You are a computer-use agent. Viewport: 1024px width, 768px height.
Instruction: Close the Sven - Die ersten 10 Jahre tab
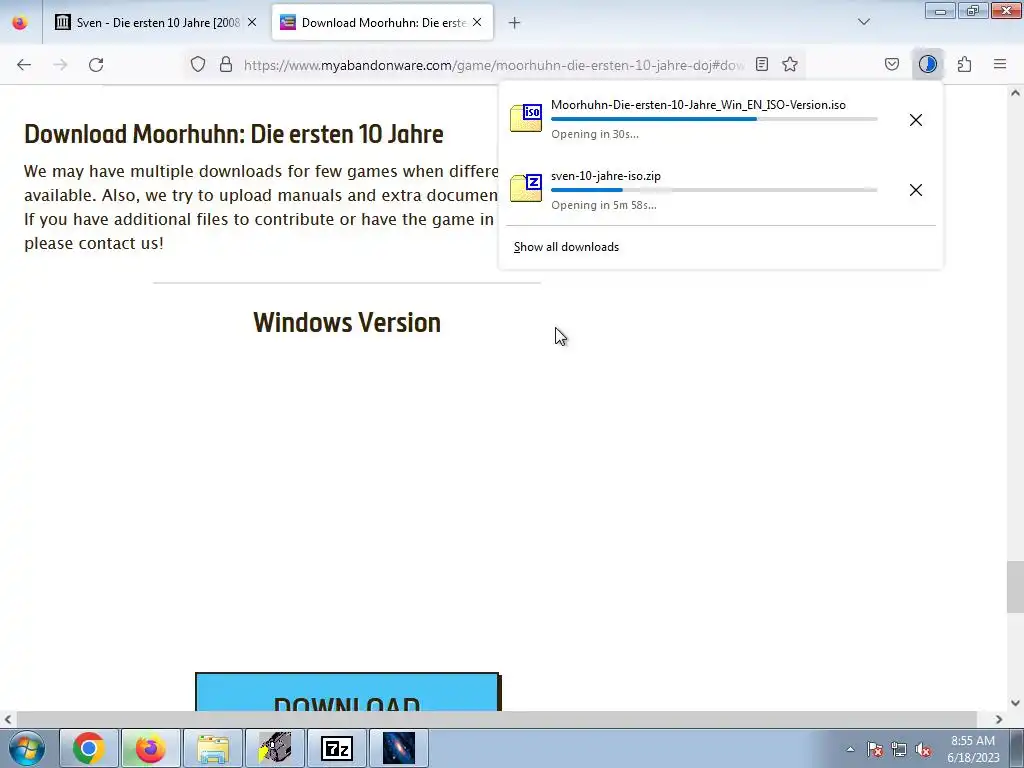[252, 22]
